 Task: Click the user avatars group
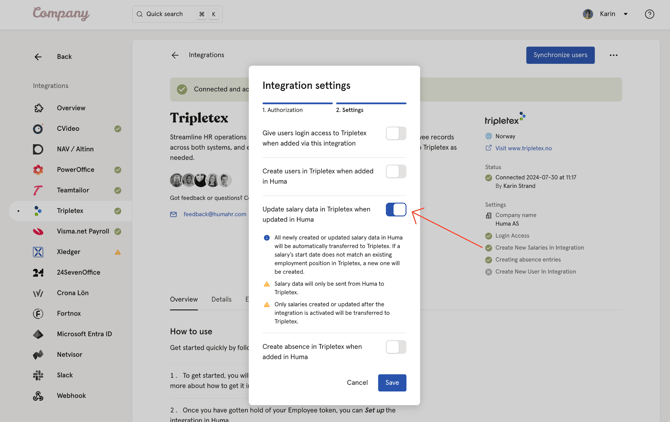point(200,180)
